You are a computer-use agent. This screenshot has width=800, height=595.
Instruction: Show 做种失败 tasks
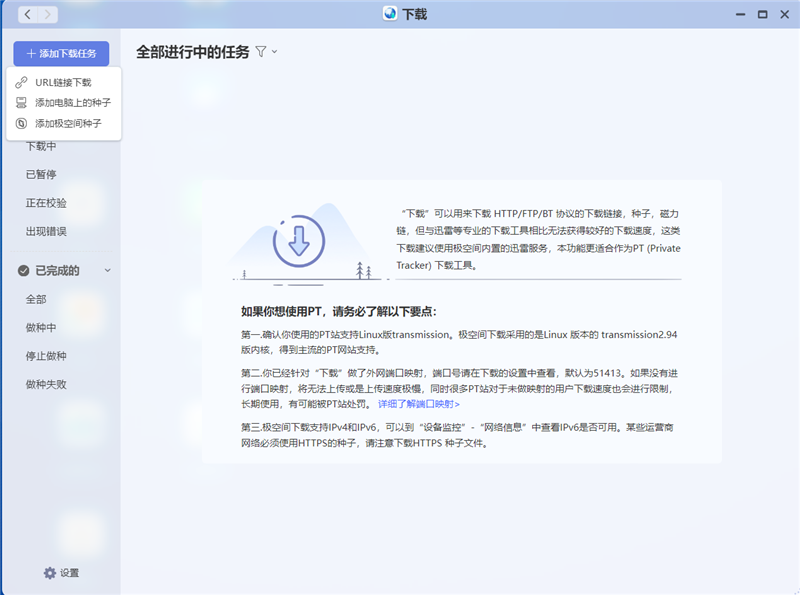[46, 383]
